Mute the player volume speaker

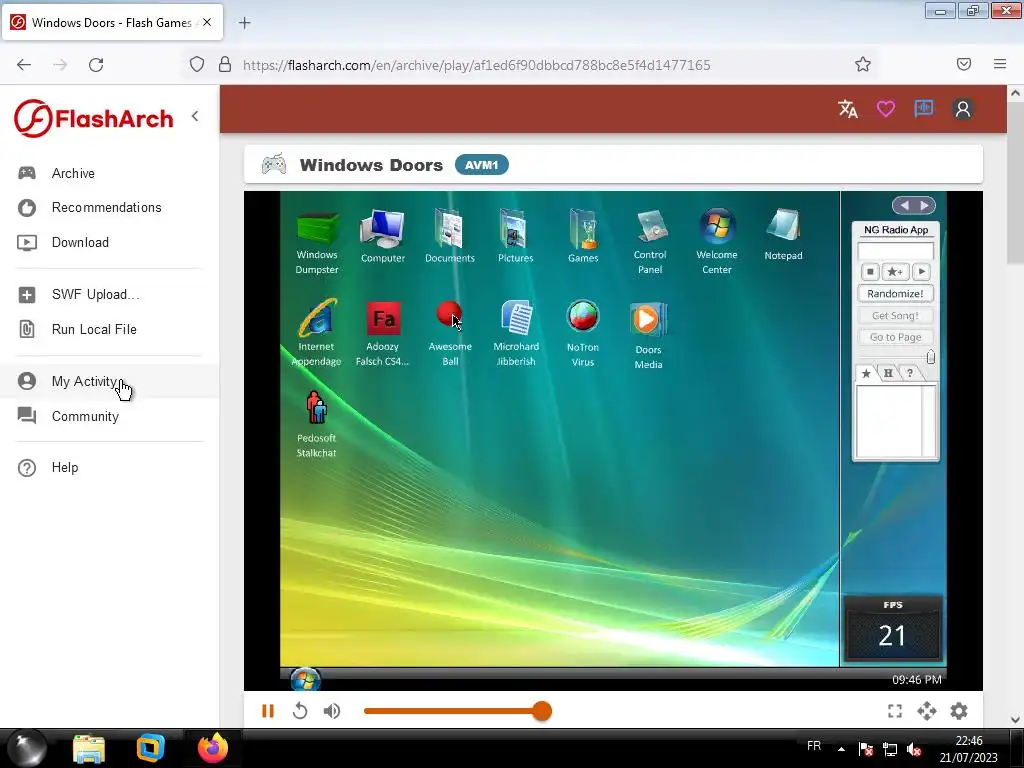(332, 711)
